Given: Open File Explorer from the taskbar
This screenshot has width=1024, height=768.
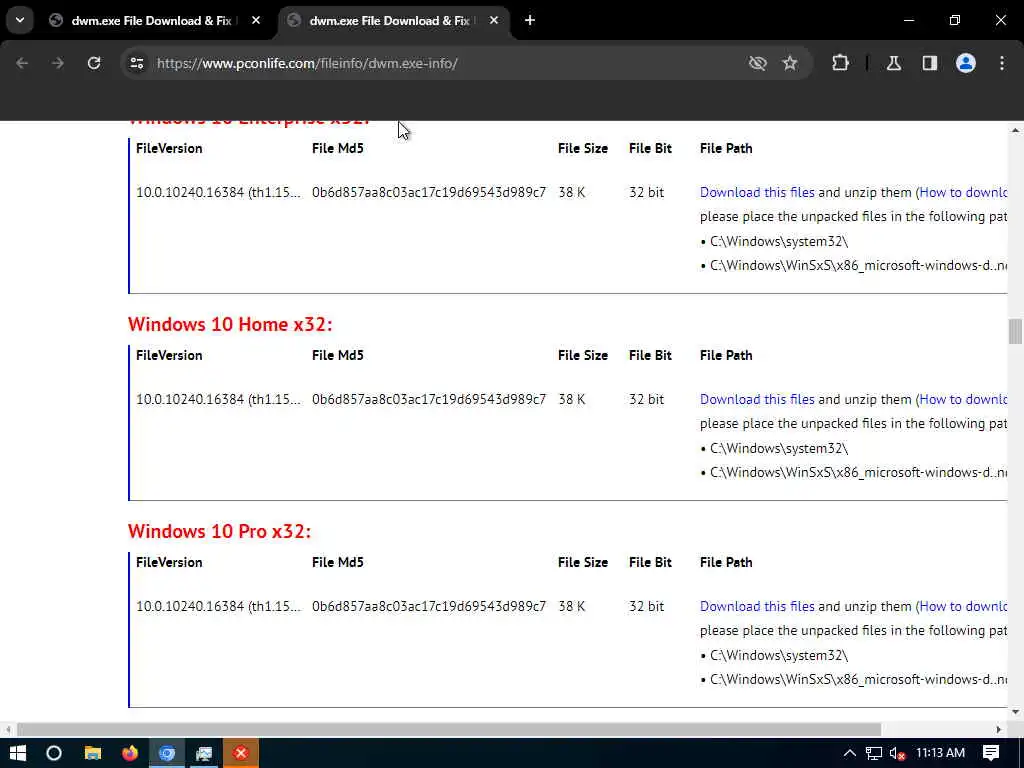Looking at the screenshot, I should tap(93, 753).
